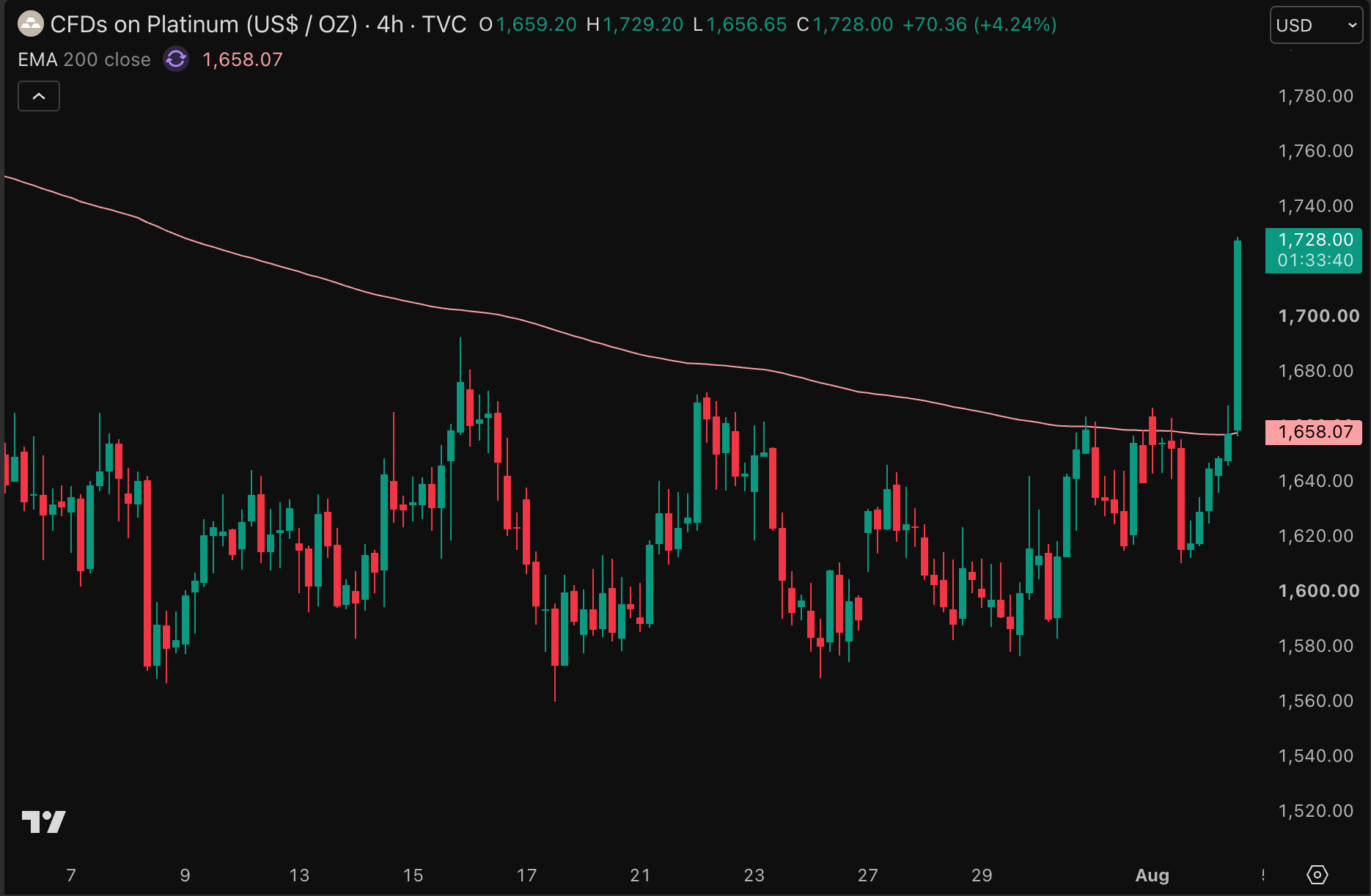Click the 1,680.00 price axis label

(1316, 371)
